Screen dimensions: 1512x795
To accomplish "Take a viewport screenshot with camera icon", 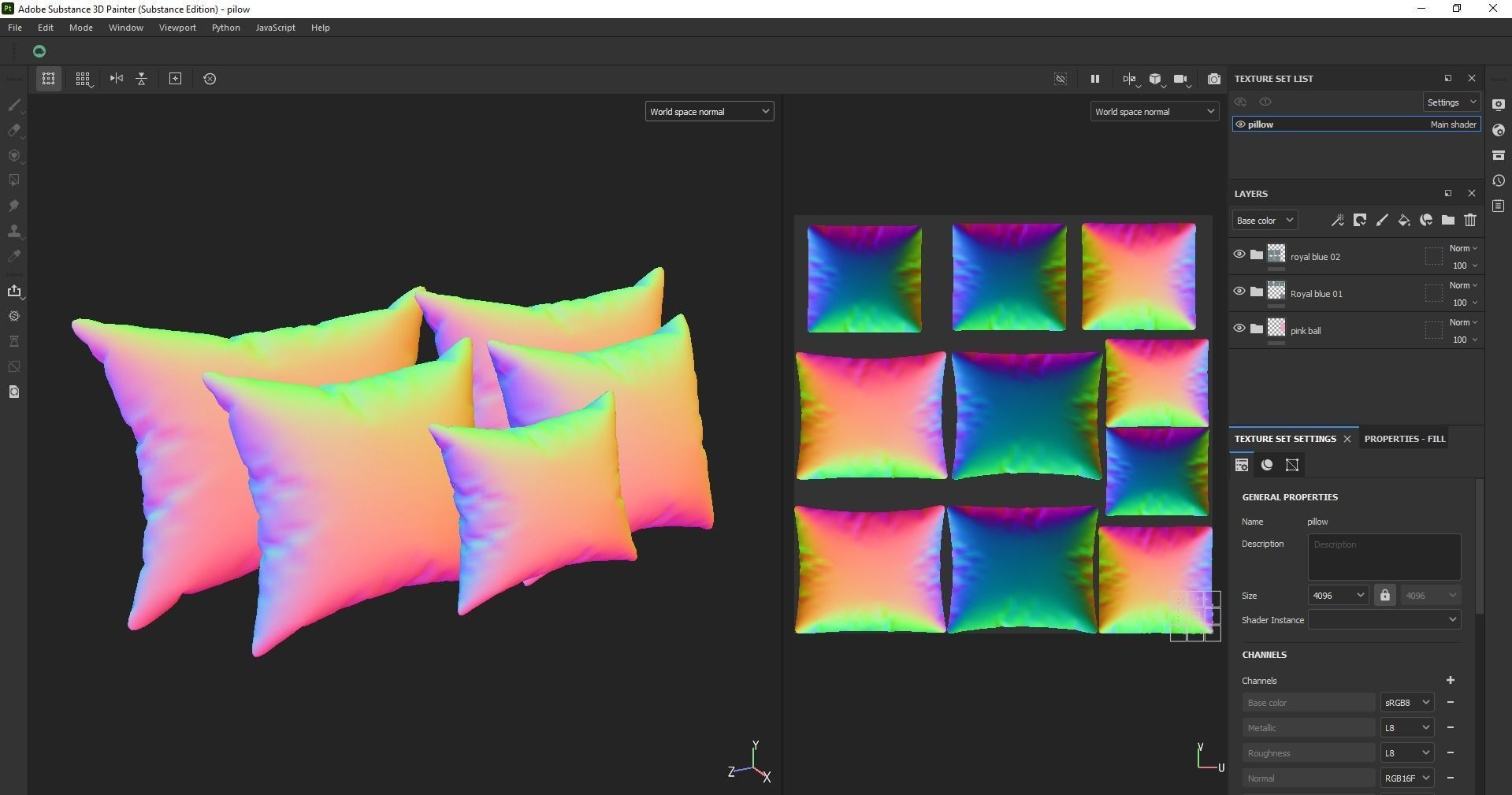I will (1214, 79).
